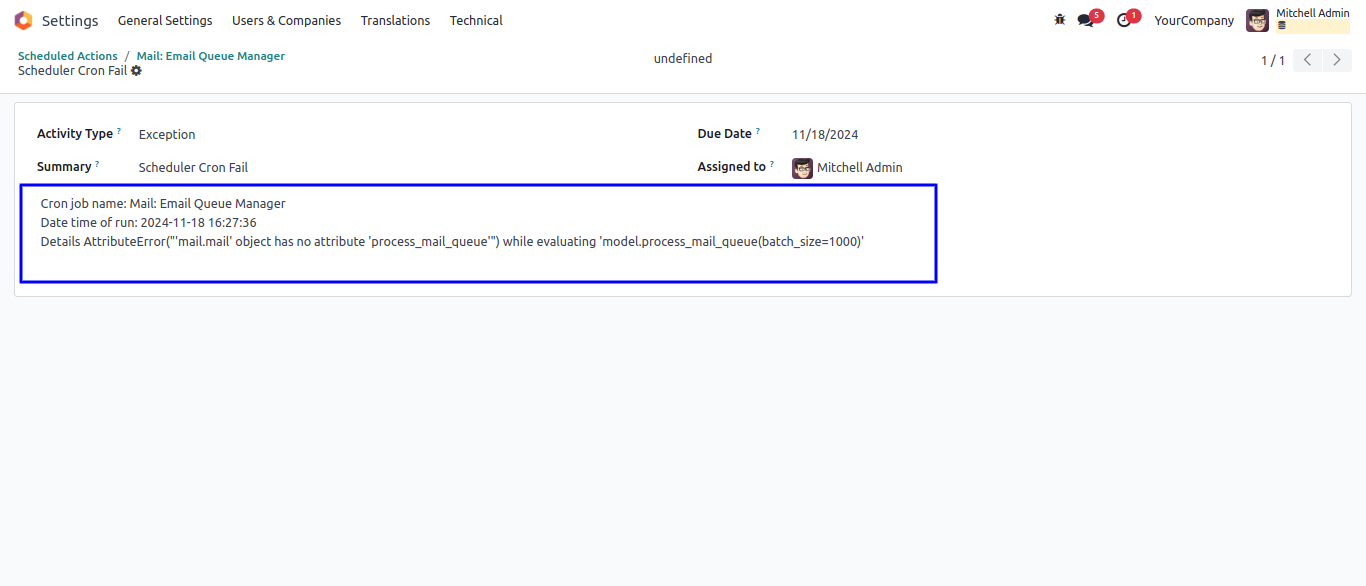Click the undefined status text
The image size is (1366, 586).
pyautogui.click(x=683, y=59)
